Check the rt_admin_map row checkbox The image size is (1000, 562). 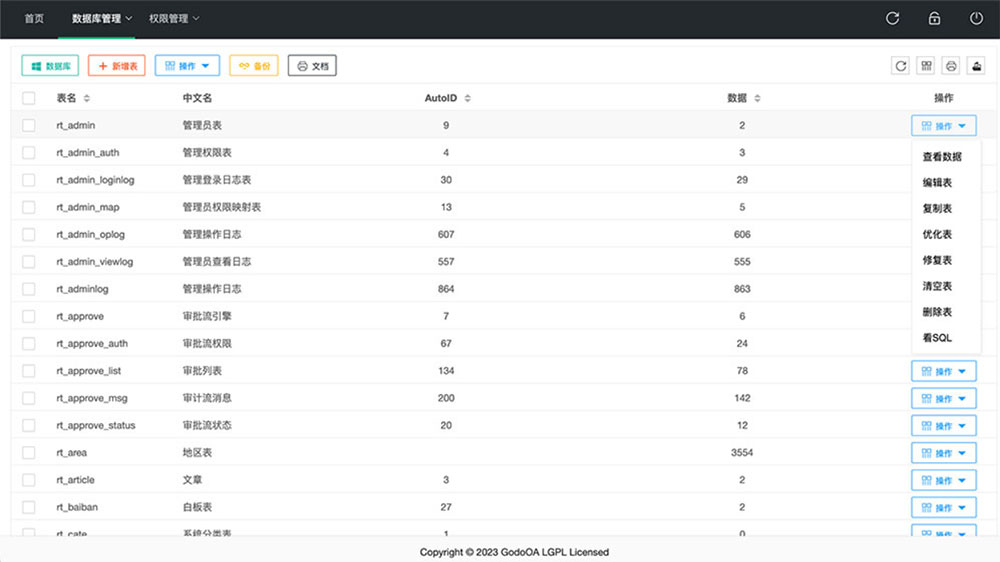pos(29,207)
